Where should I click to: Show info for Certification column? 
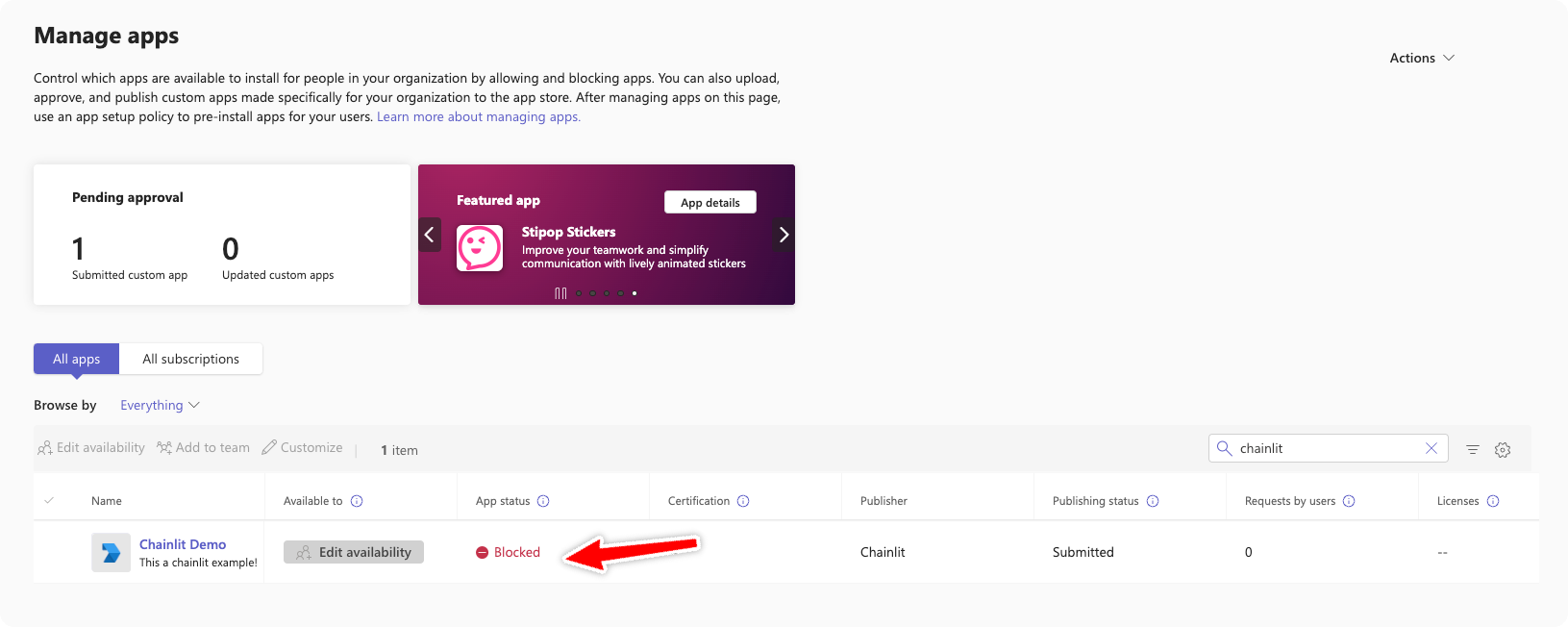coord(743,501)
